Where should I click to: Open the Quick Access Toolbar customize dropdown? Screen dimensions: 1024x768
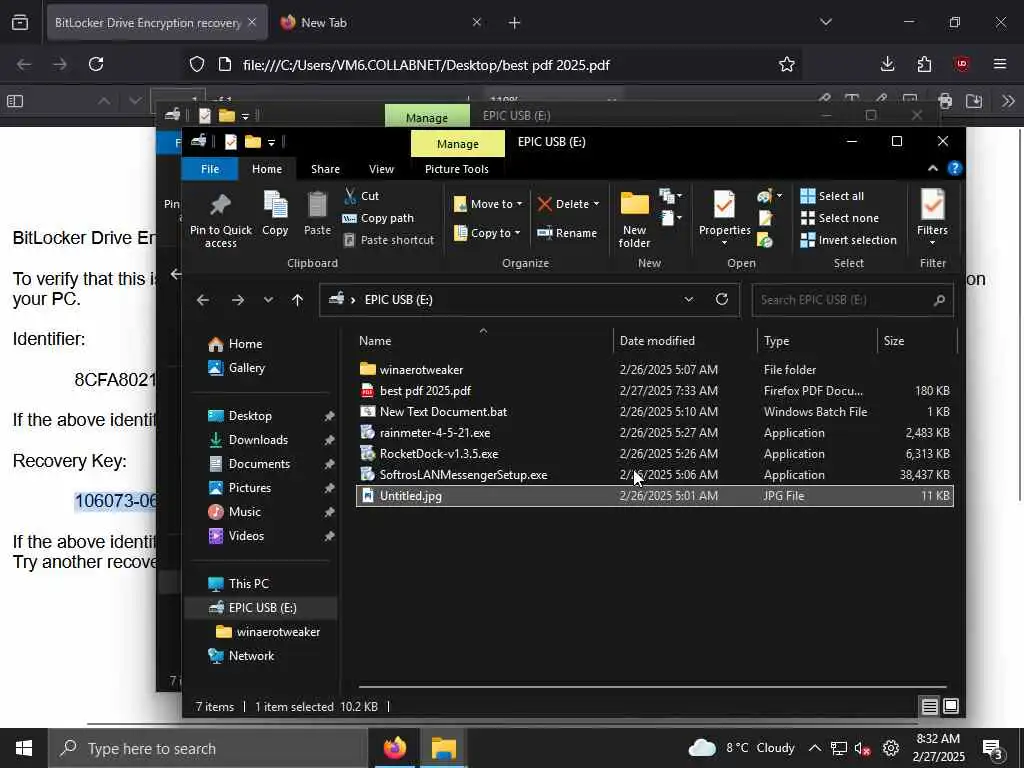[x=271, y=142]
